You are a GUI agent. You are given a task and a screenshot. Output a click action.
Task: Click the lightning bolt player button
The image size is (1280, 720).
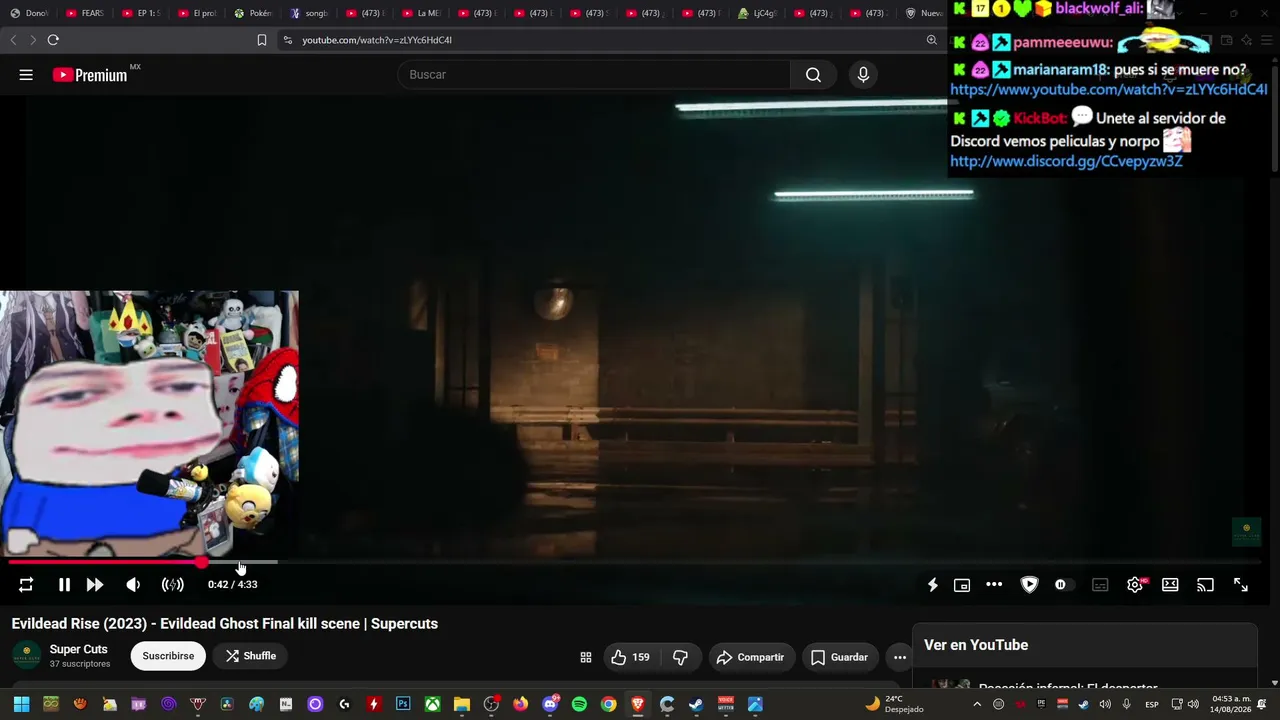pos(932,585)
